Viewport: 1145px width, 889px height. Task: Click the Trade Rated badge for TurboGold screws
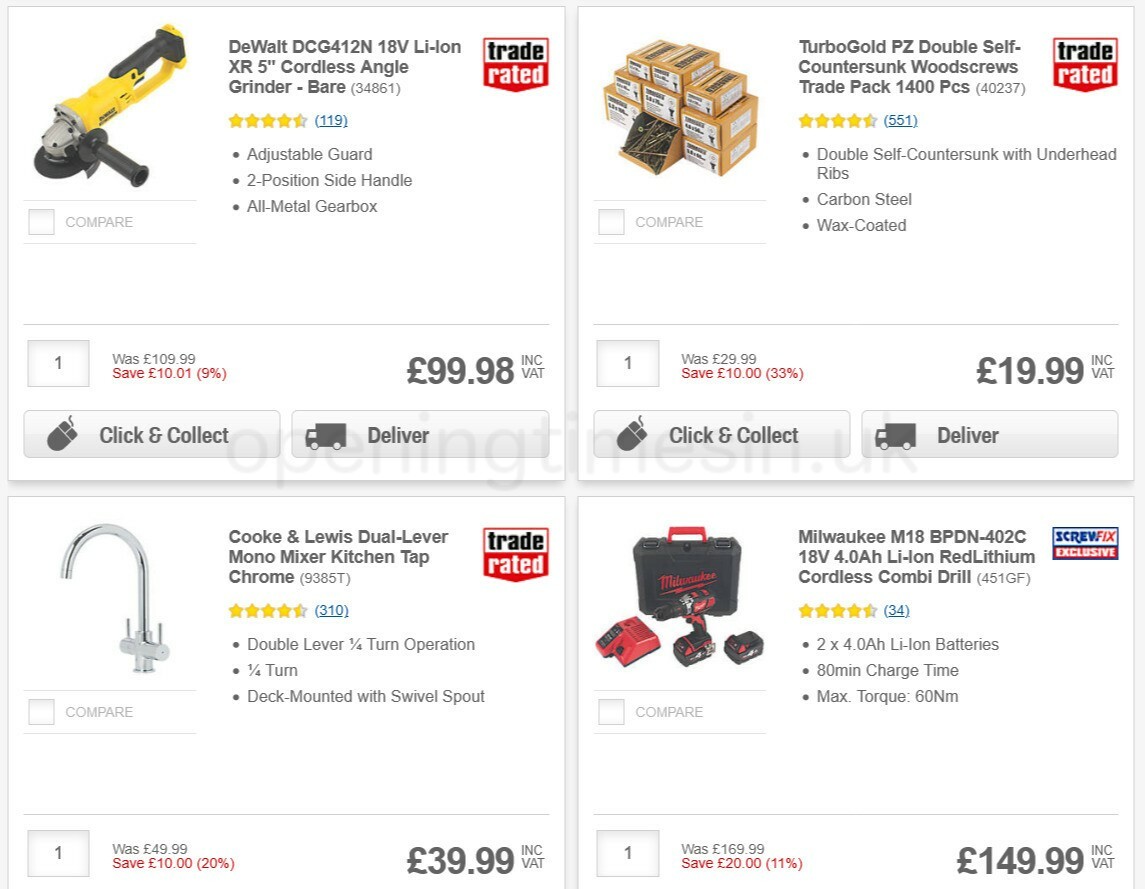pyautogui.click(x=1085, y=63)
